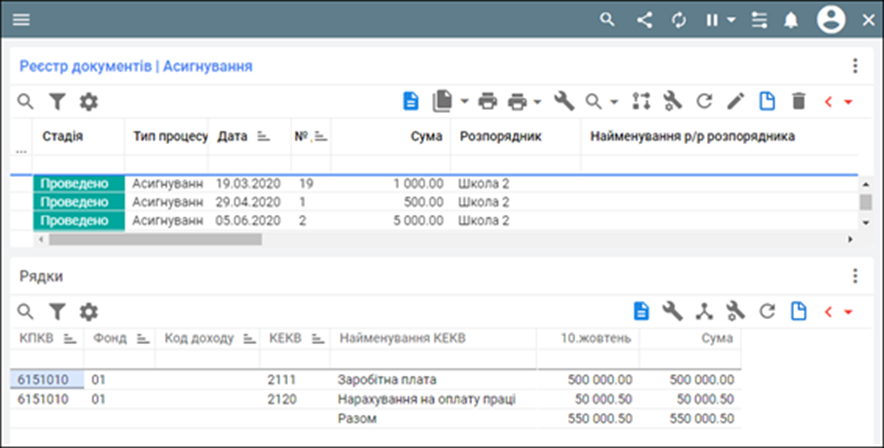Expand search dropdown in documents toolbar
Image resolution: width=884 pixels, height=448 pixels.
pos(614,101)
